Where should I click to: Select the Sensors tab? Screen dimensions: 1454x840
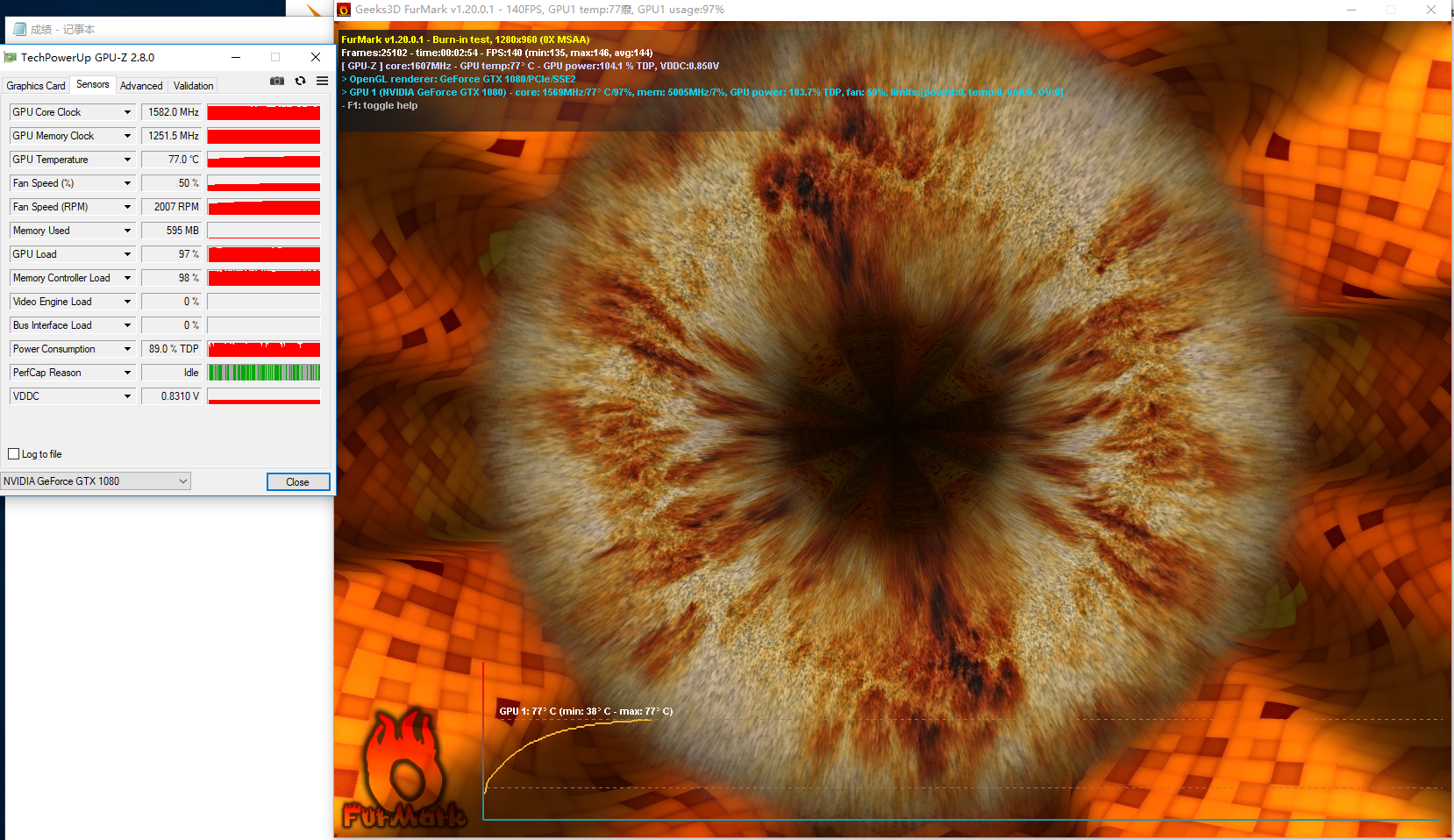pyautogui.click(x=93, y=84)
